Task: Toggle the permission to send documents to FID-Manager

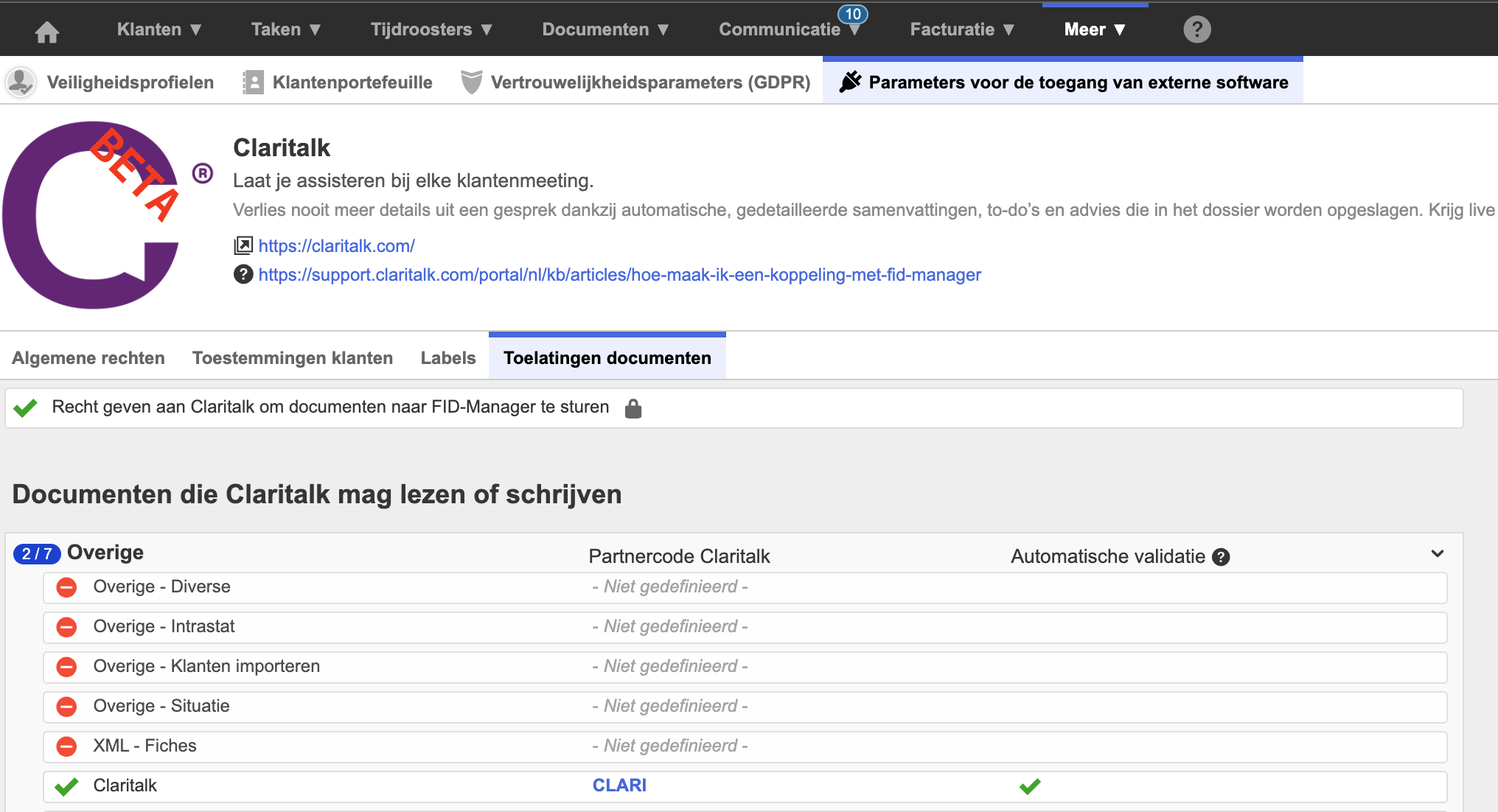Action: pyautogui.click(x=25, y=407)
